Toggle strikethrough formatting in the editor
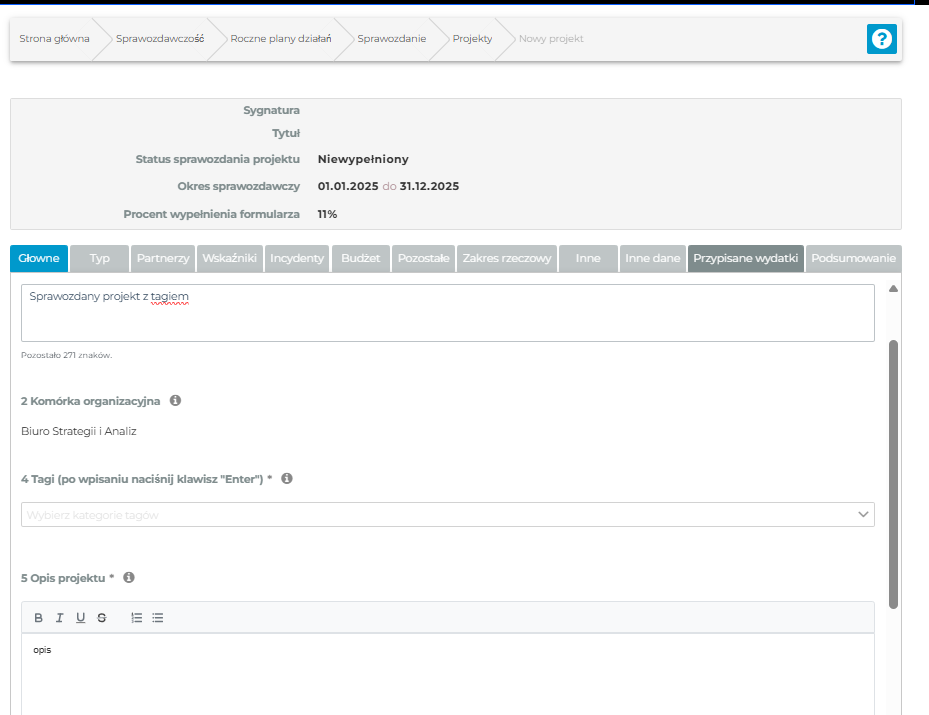 [102, 618]
